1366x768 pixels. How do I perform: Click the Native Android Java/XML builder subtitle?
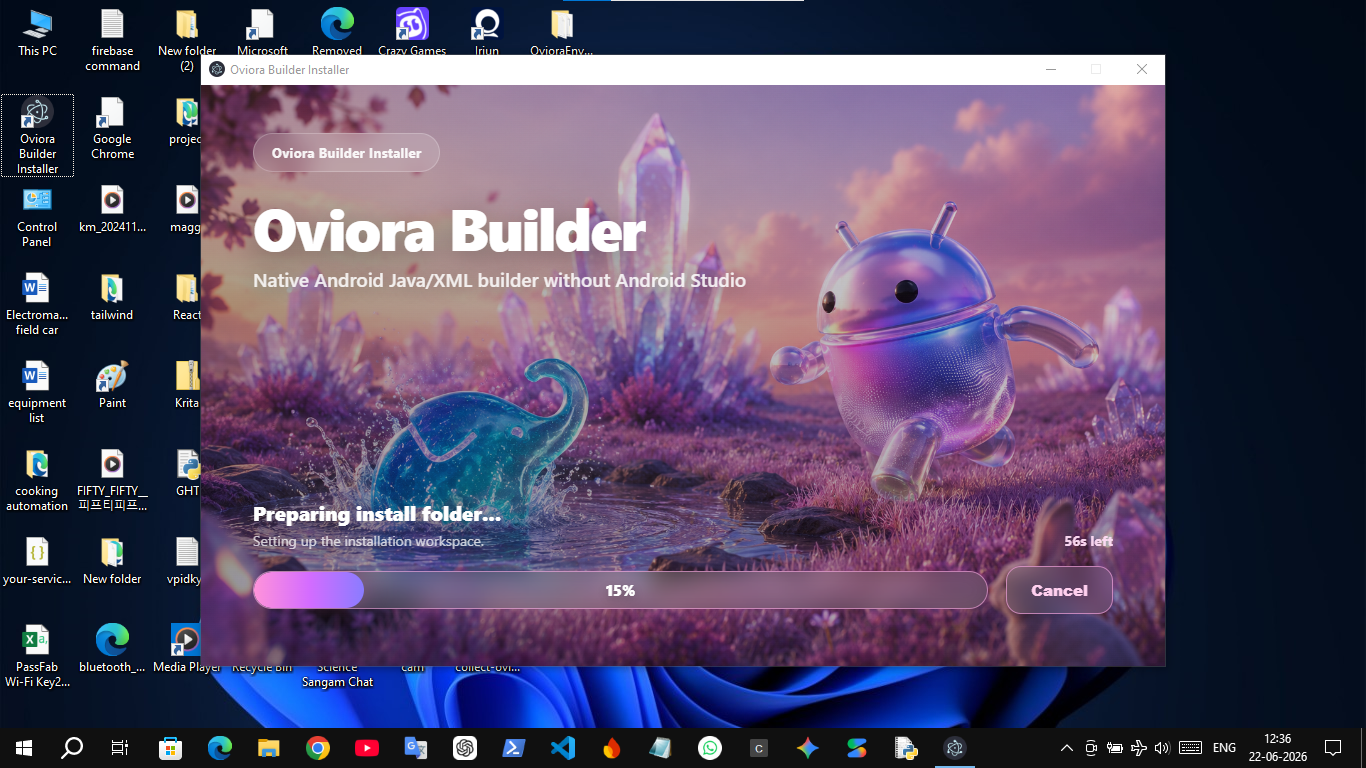[499, 280]
